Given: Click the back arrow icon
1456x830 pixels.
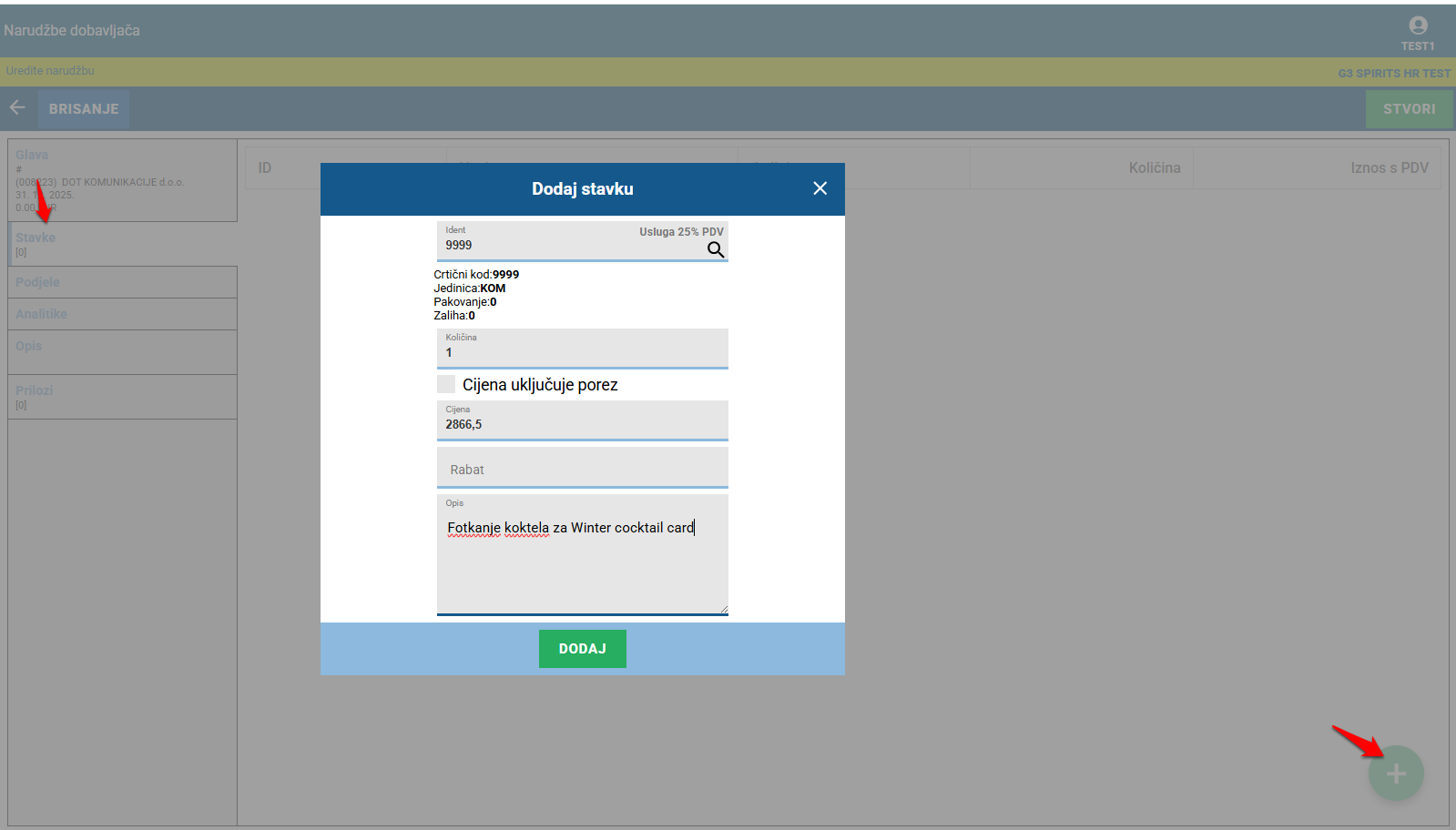Looking at the screenshot, I should tap(17, 108).
